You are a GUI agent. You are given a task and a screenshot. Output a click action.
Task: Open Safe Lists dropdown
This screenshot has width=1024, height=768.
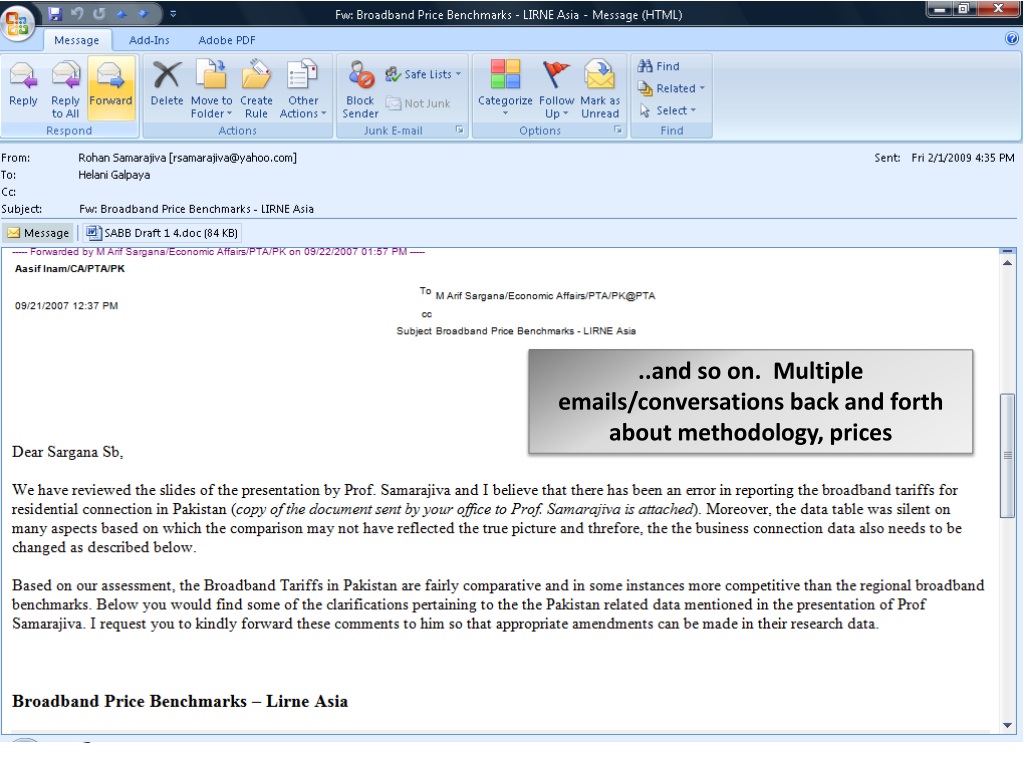[x=423, y=74]
